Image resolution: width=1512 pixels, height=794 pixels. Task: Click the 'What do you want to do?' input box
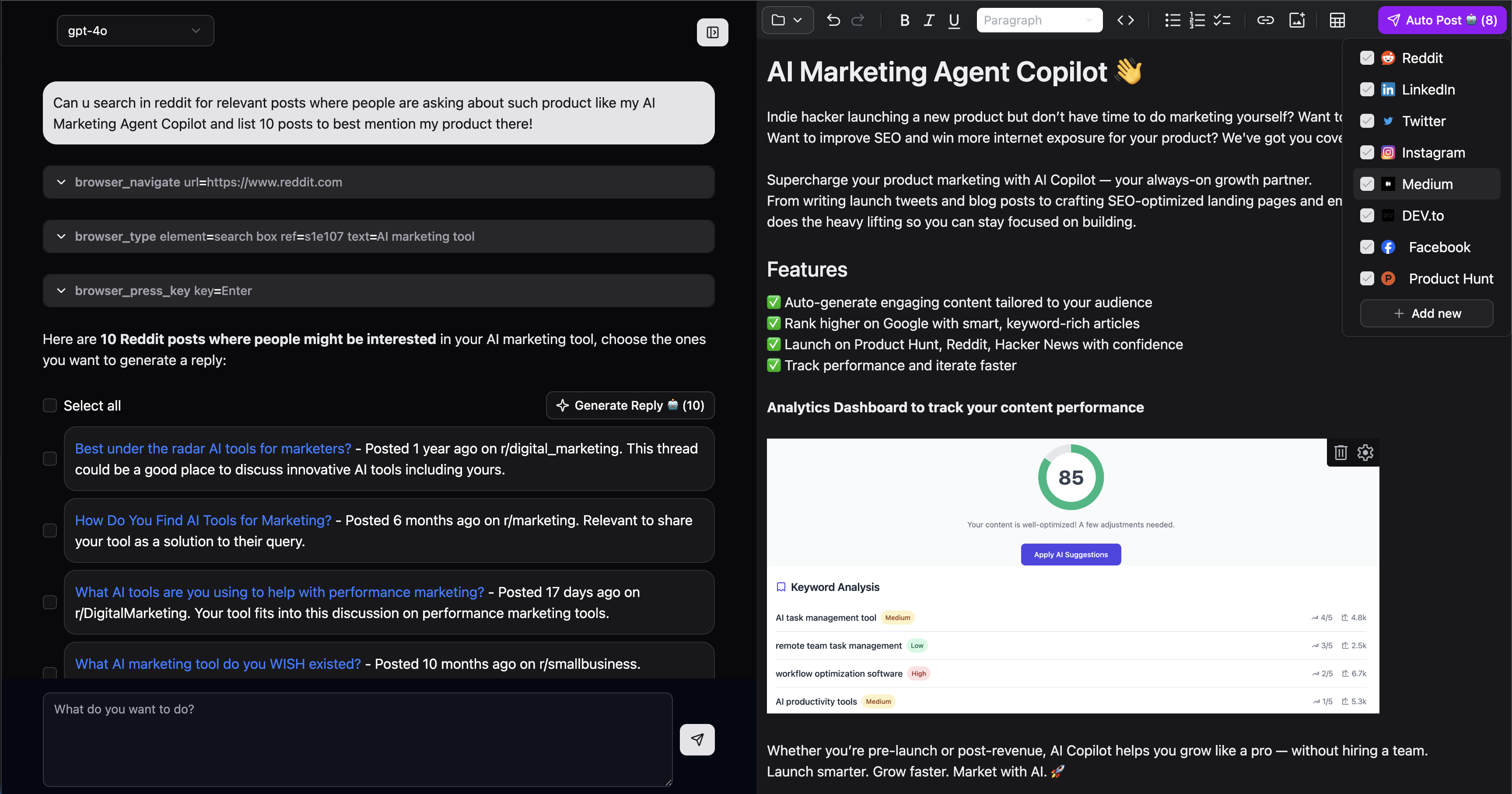point(357,739)
